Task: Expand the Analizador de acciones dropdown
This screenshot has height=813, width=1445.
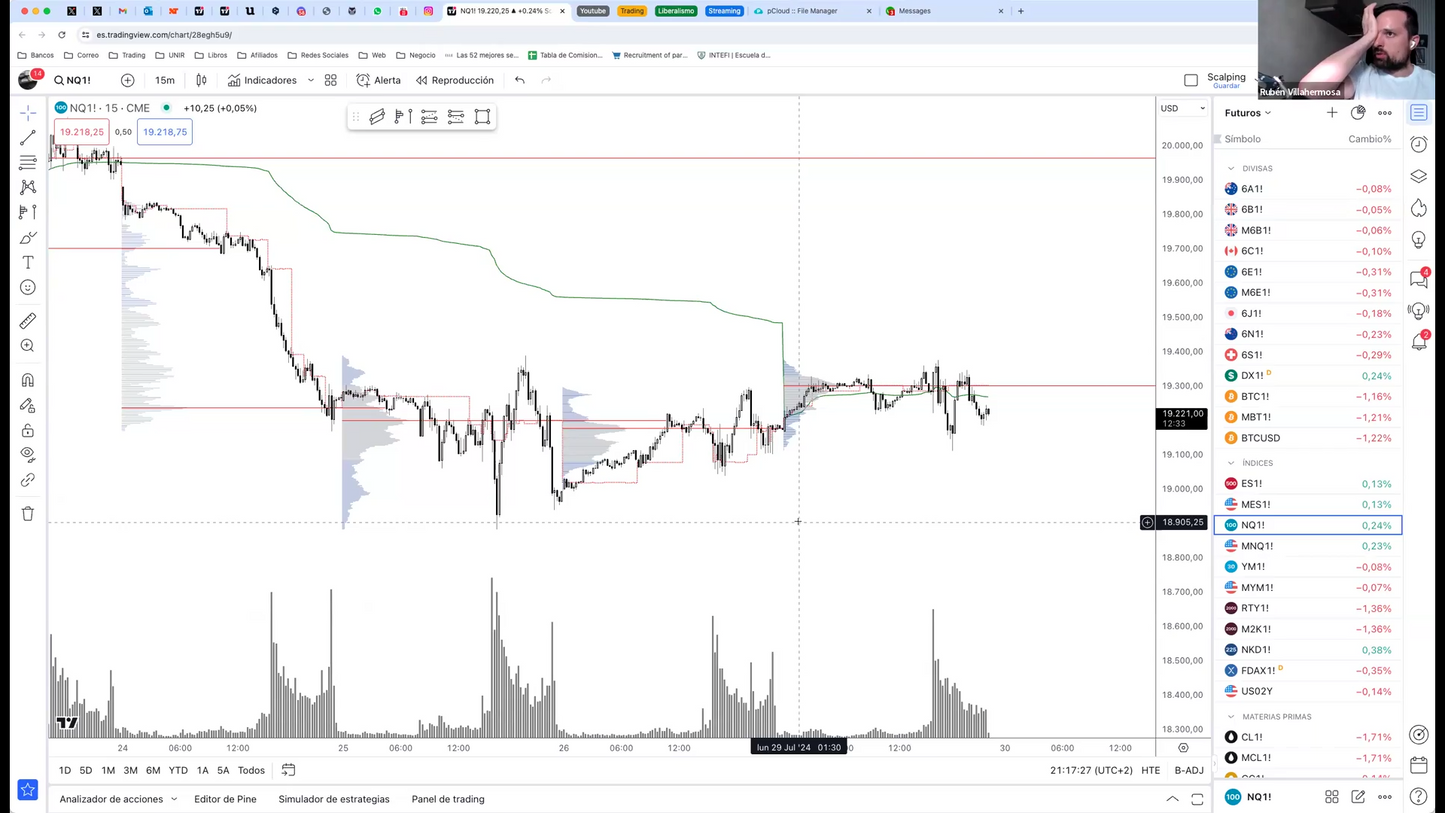Action: click(x=118, y=799)
